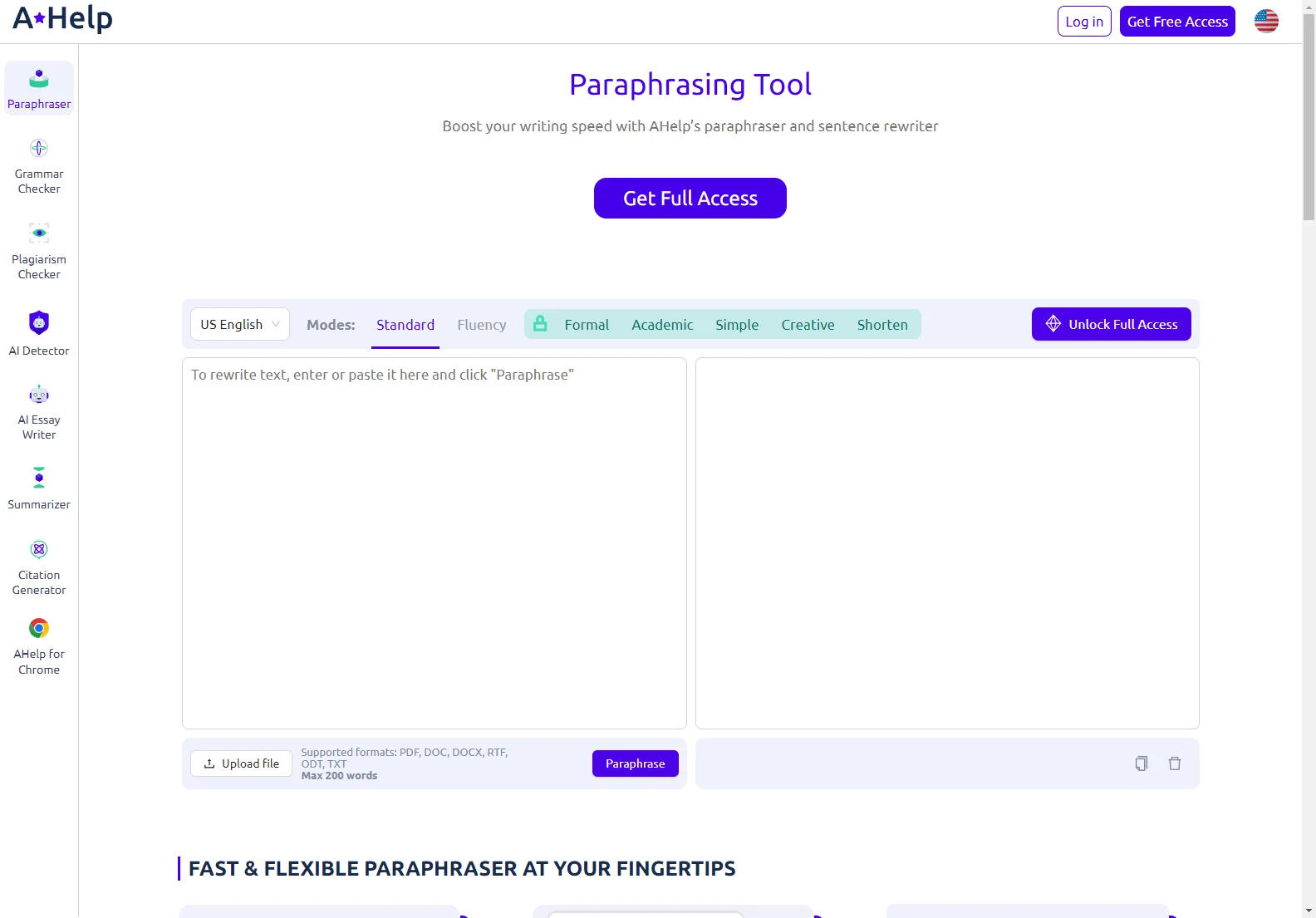Click the "Max 200 words" text
Image resolution: width=1316 pixels, height=918 pixels.
(339, 776)
